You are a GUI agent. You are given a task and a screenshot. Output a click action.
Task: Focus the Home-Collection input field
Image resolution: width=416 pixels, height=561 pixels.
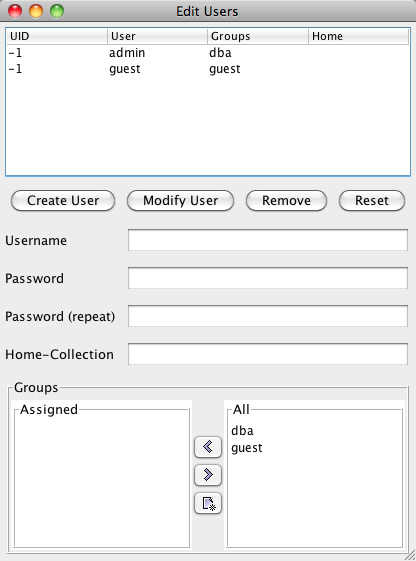click(x=268, y=354)
